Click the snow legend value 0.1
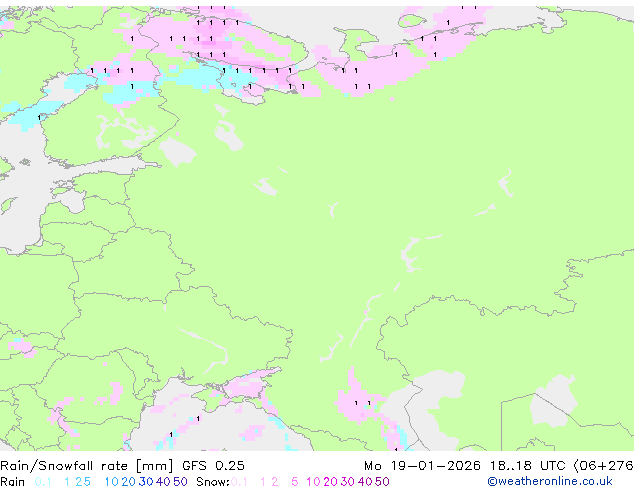This screenshot has width=634, height=490. pos(239,482)
